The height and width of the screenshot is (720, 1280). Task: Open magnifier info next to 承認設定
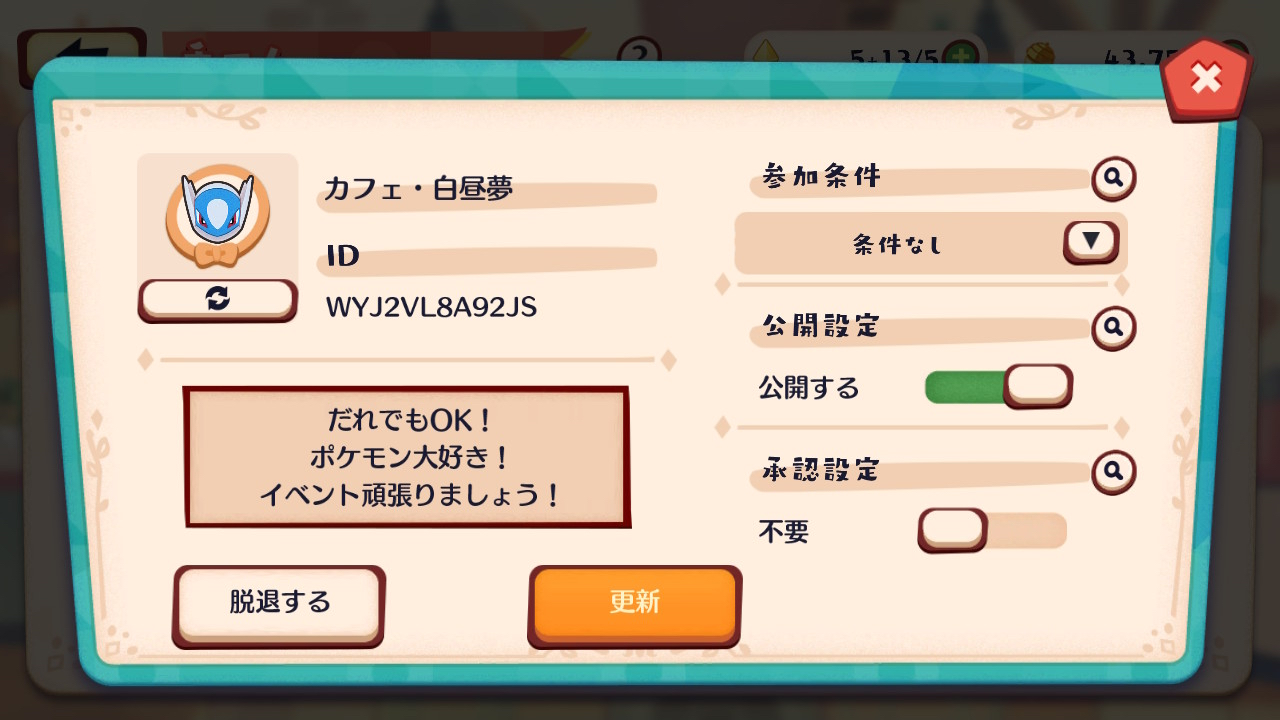tap(1113, 471)
